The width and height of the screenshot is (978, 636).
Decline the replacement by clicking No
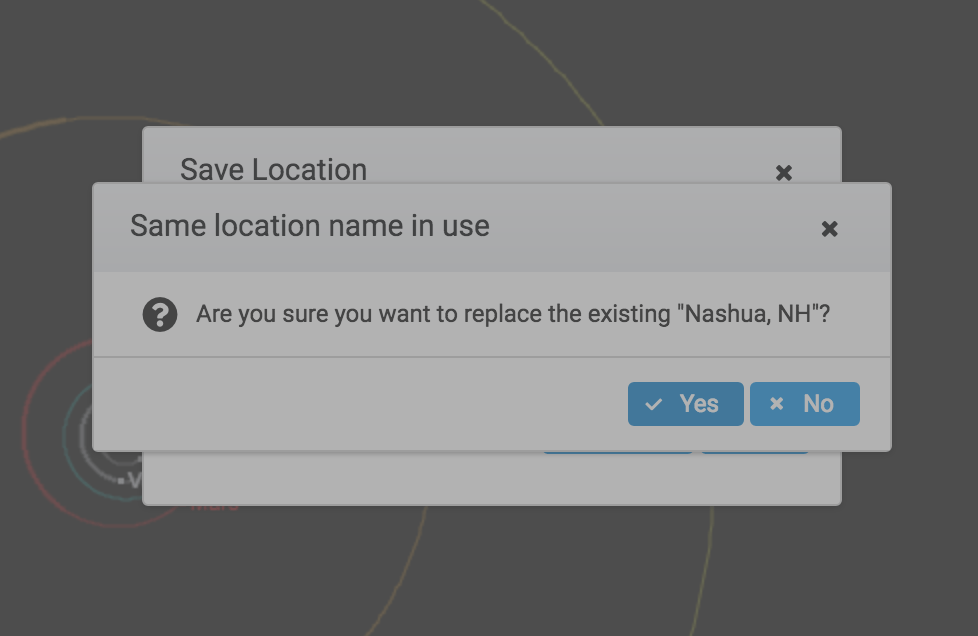pyautogui.click(x=805, y=404)
